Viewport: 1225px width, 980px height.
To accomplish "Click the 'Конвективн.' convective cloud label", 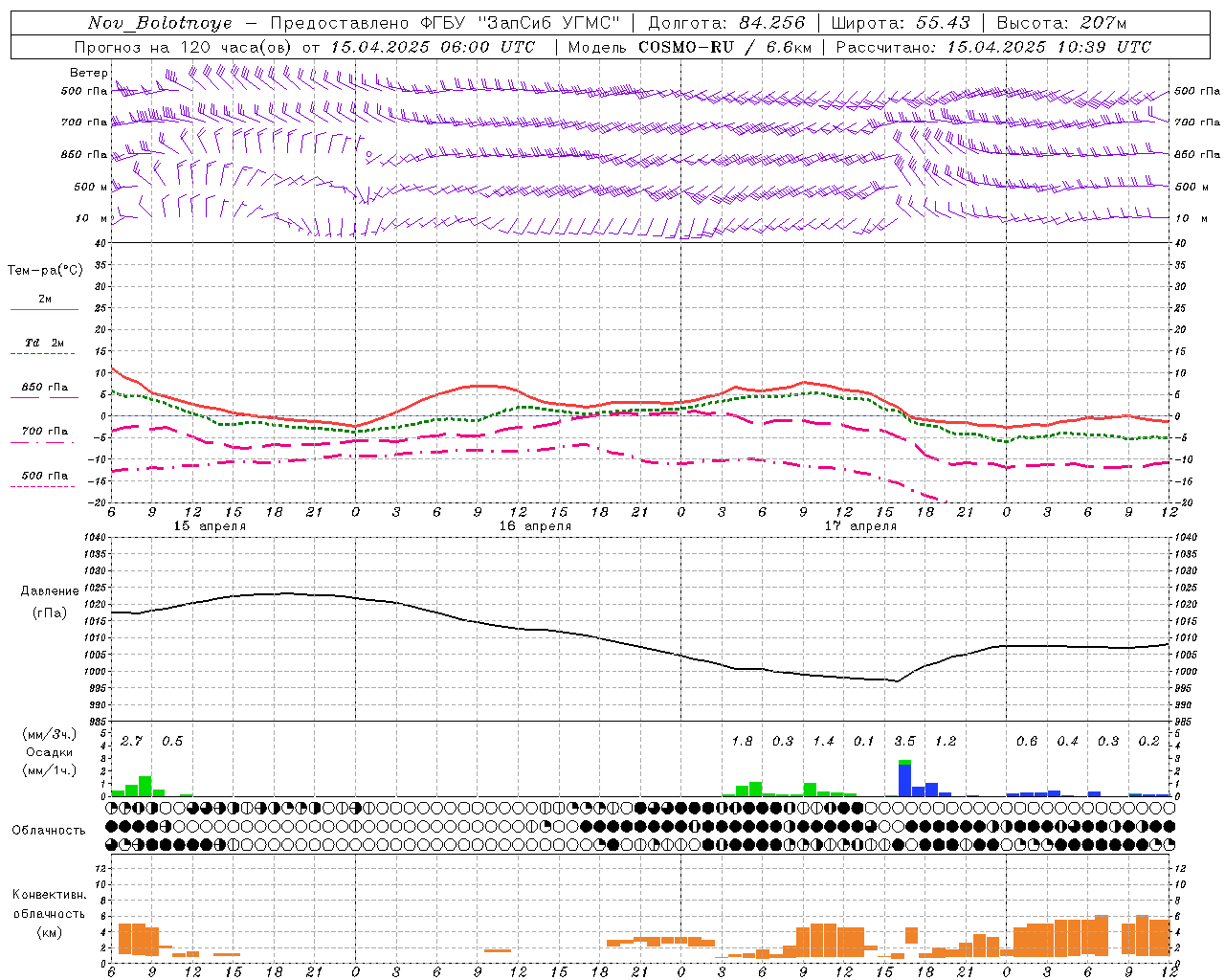I will (49, 895).
